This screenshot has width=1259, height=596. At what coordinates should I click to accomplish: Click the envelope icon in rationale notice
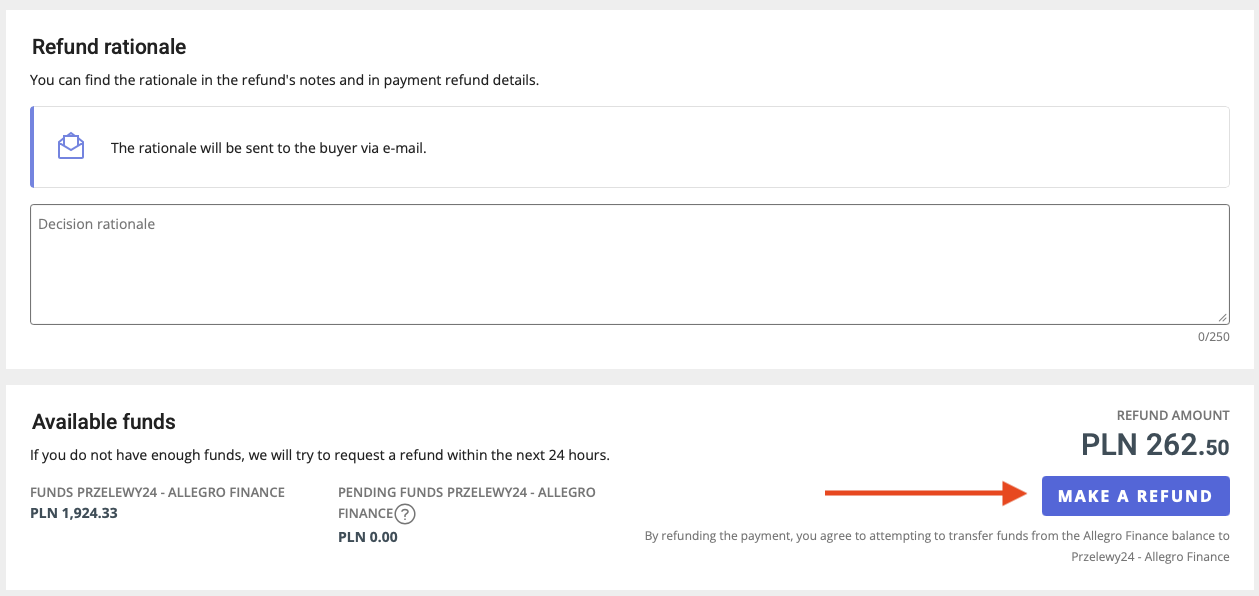(x=71, y=147)
